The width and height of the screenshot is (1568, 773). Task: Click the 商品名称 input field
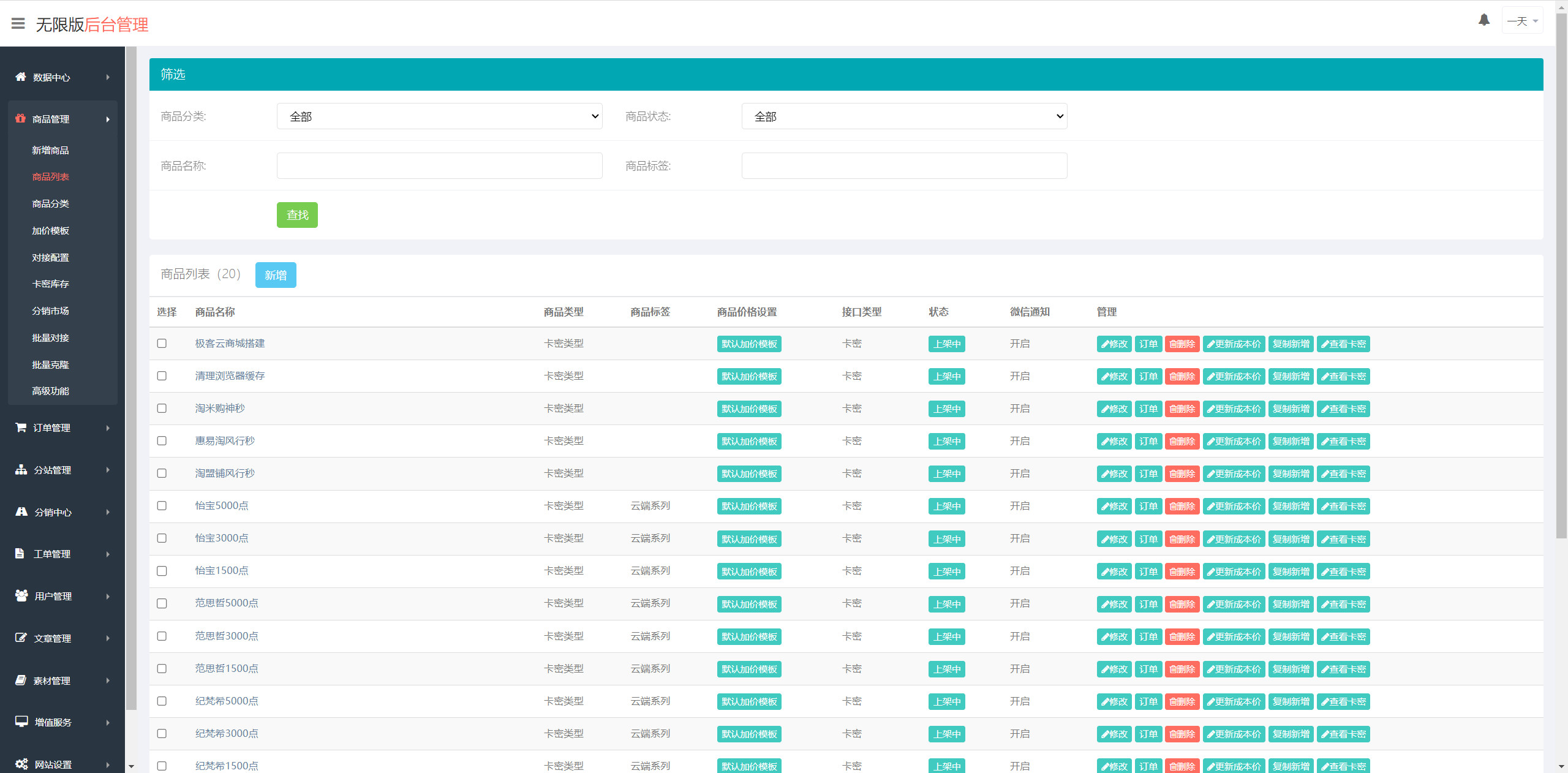(439, 166)
